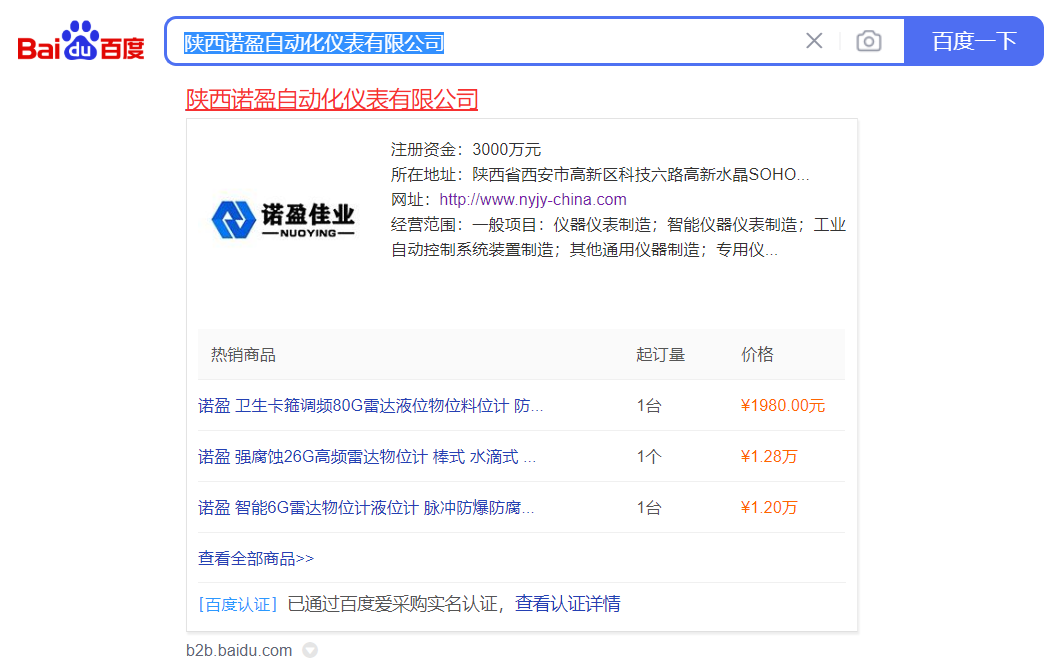Clear the search box text
The height and width of the screenshot is (671, 1060).
coord(814,41)
